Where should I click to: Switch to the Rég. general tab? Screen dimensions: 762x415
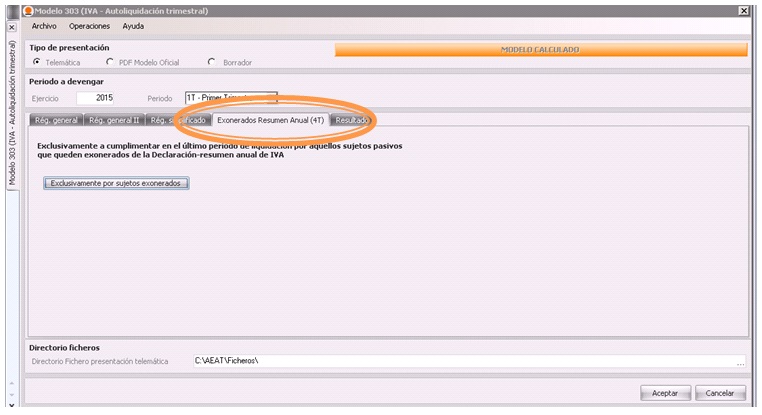[55, 120]
